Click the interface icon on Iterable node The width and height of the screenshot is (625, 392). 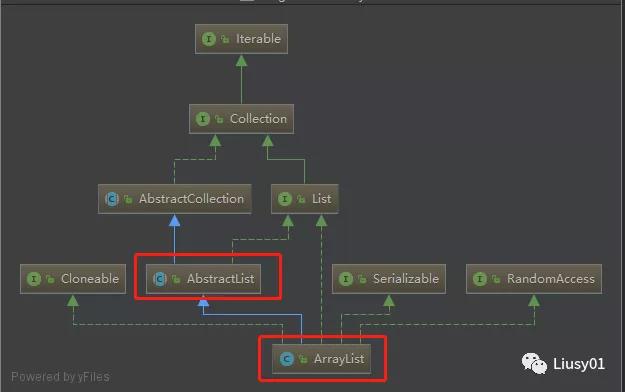tap(208, 39)
